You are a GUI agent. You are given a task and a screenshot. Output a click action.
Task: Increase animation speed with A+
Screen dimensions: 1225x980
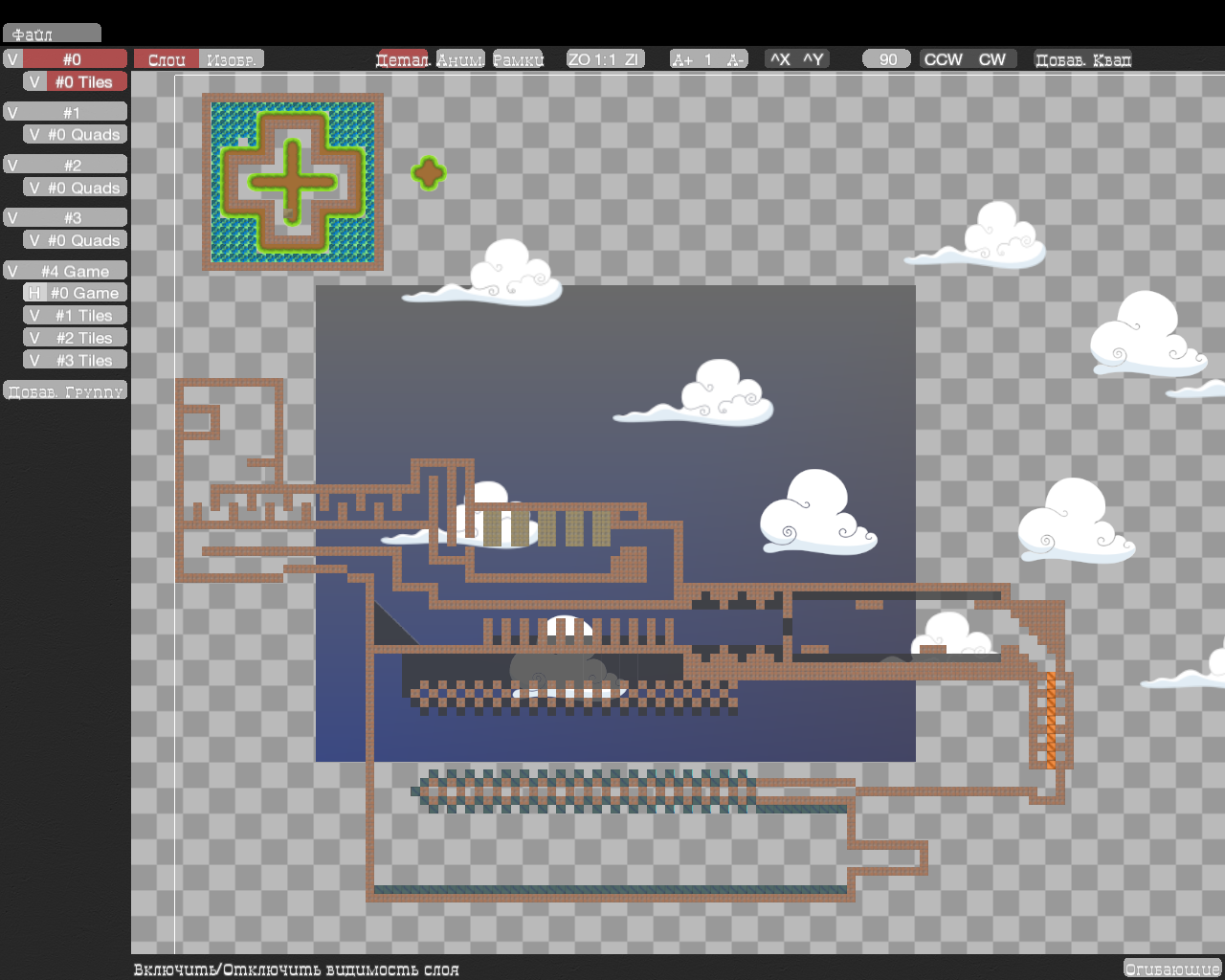click(682, 59)
